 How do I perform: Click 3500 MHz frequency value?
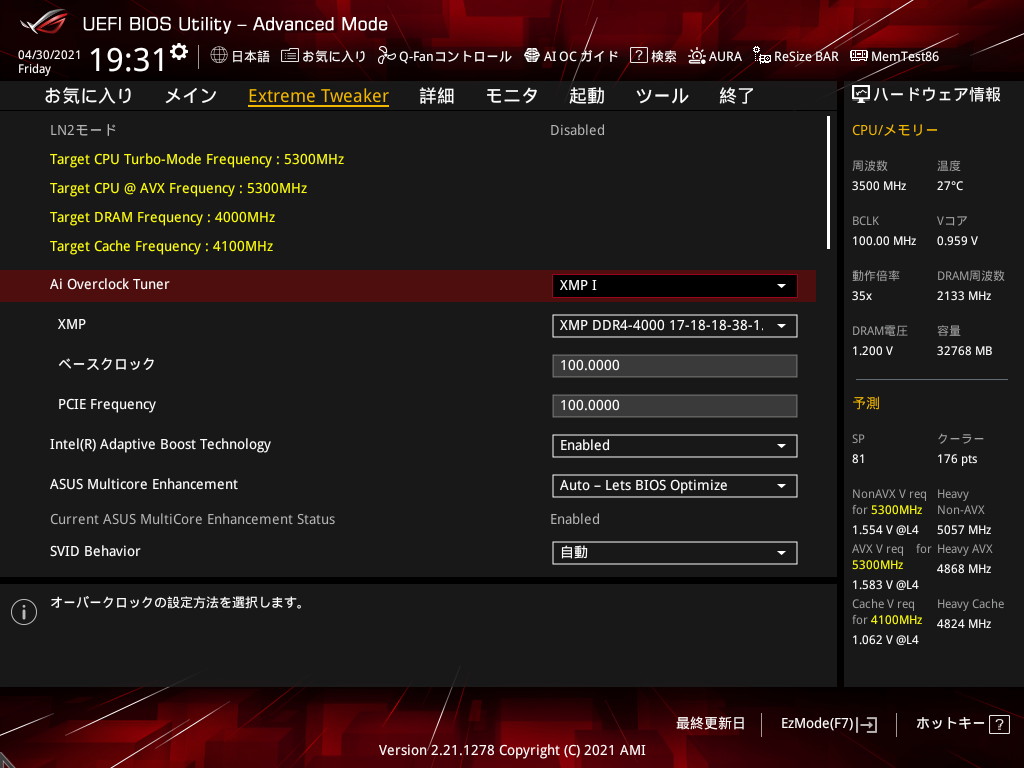click(879, 186)
